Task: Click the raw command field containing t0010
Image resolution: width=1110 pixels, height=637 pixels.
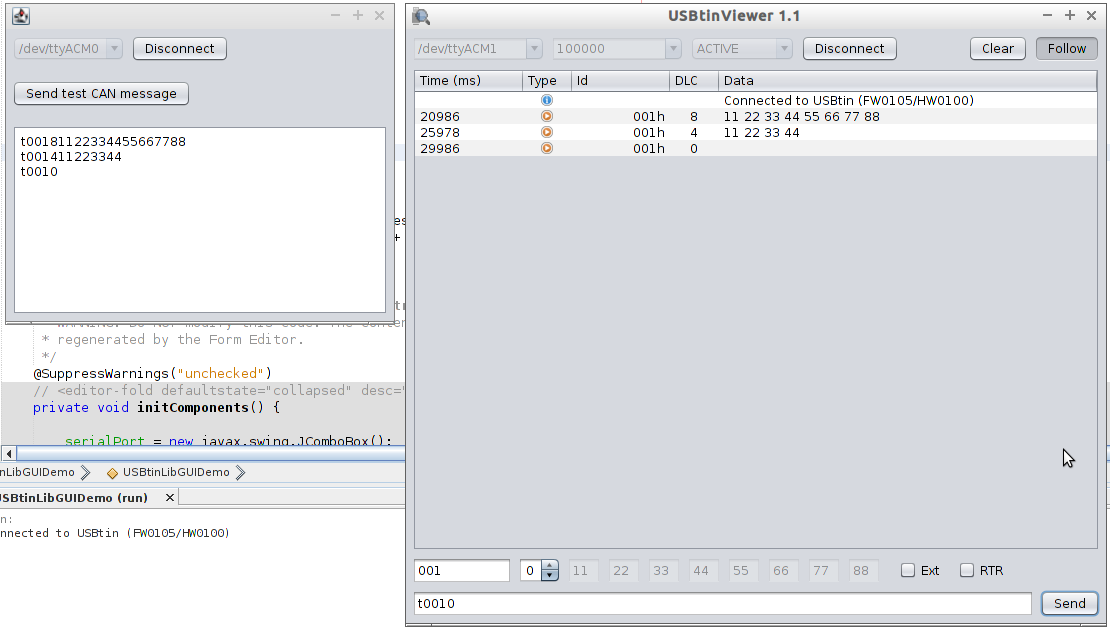Action: tap(723, 604)
